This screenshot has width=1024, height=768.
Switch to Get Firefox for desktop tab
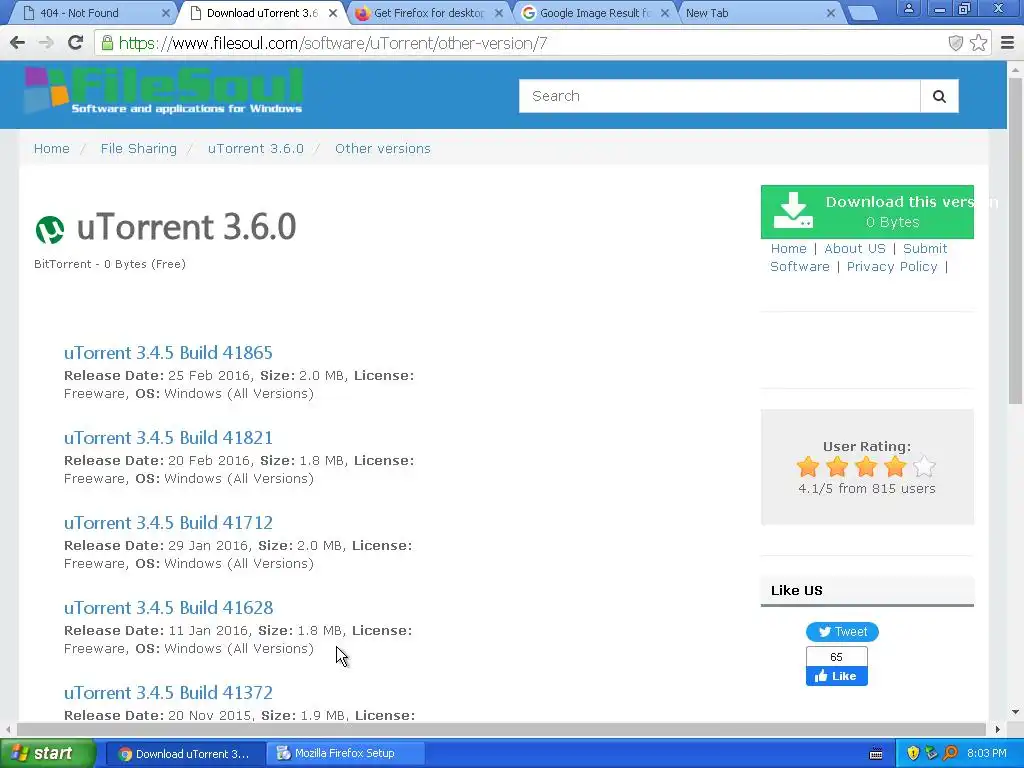tap(429, 13)
